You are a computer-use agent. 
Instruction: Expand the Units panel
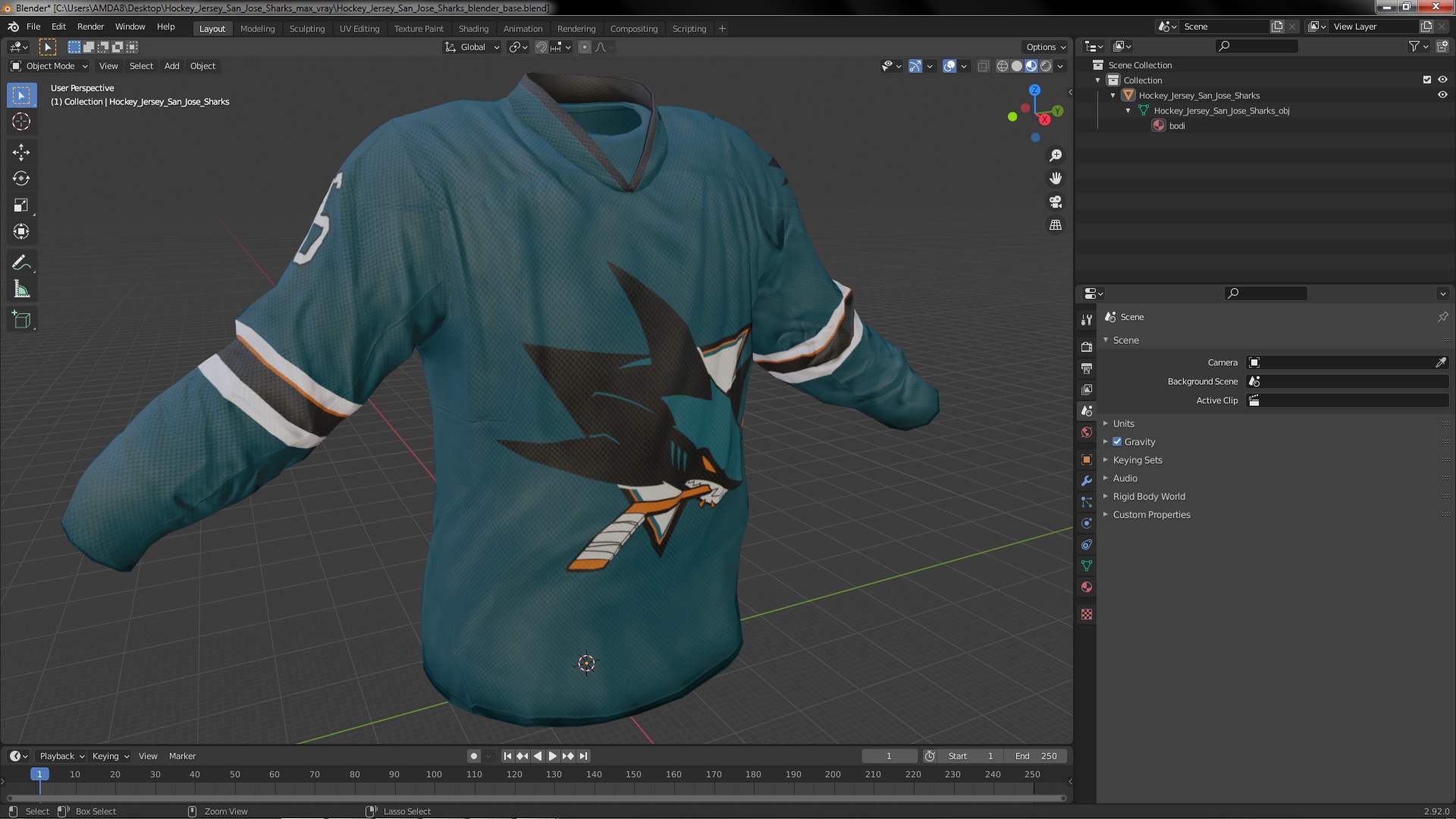coord(1123,423)
